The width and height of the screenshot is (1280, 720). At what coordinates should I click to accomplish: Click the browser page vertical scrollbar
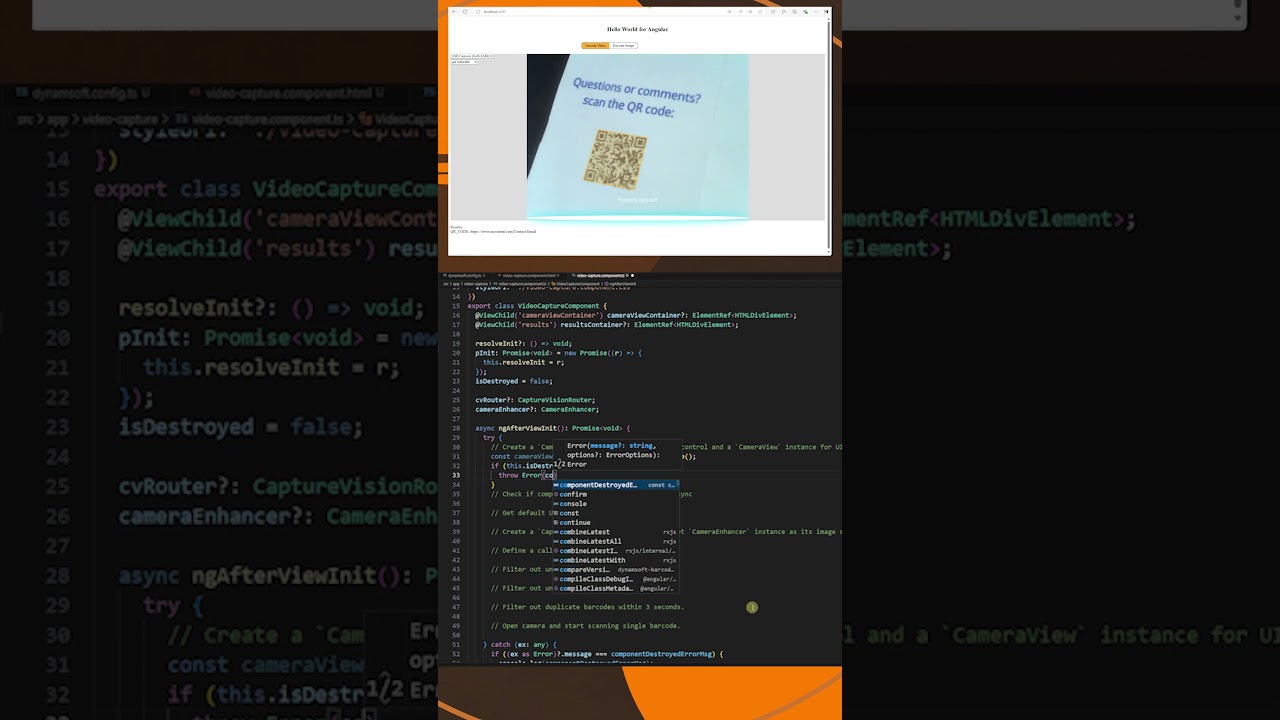pos(828,134)
